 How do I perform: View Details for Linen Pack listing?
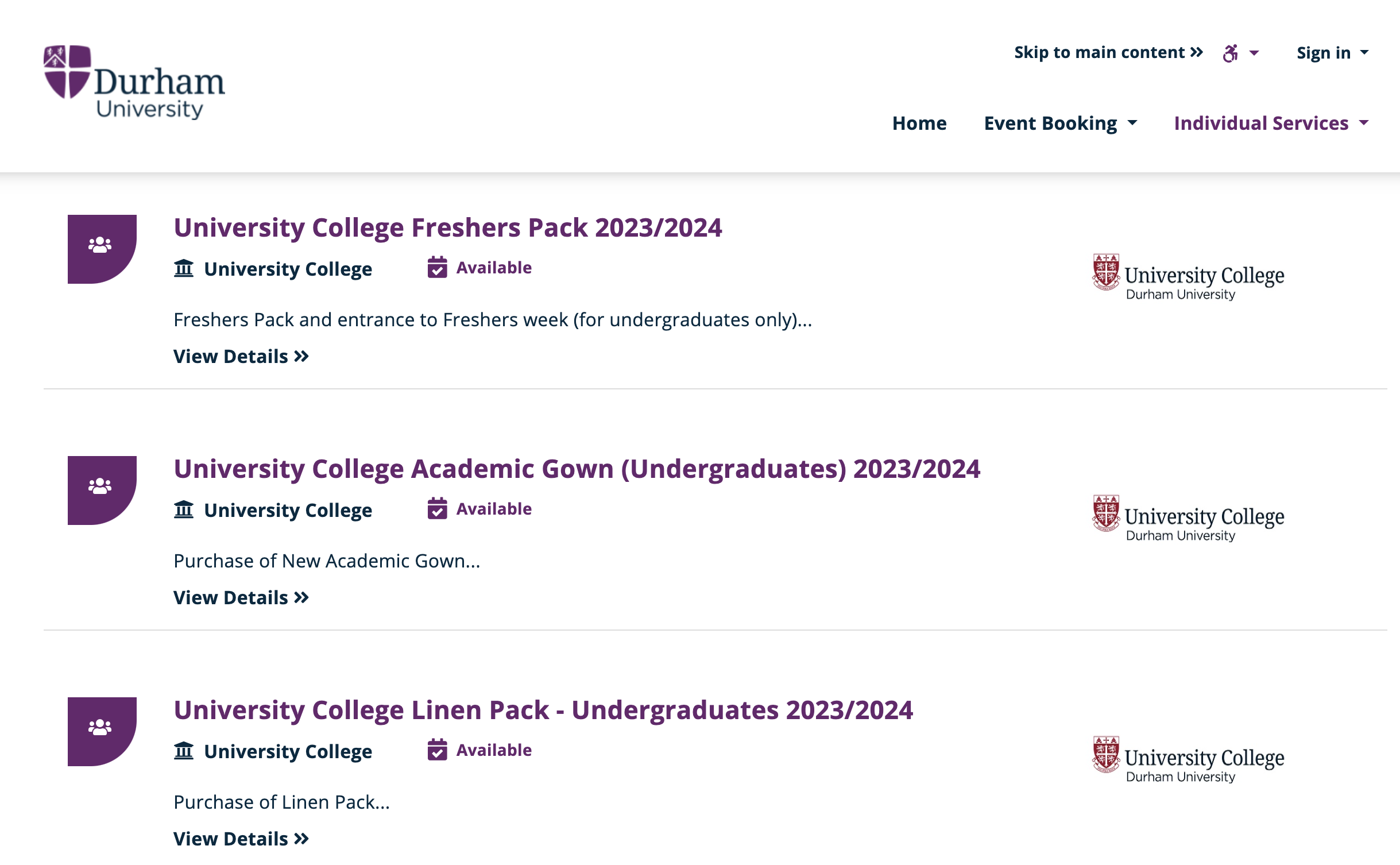click(241, 839)
